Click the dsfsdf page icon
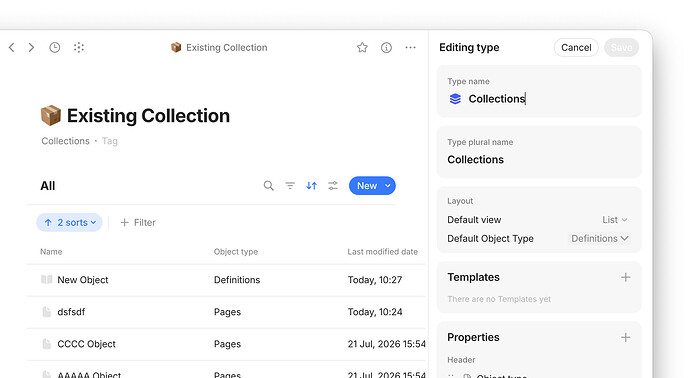 click(x=47, y=312)
